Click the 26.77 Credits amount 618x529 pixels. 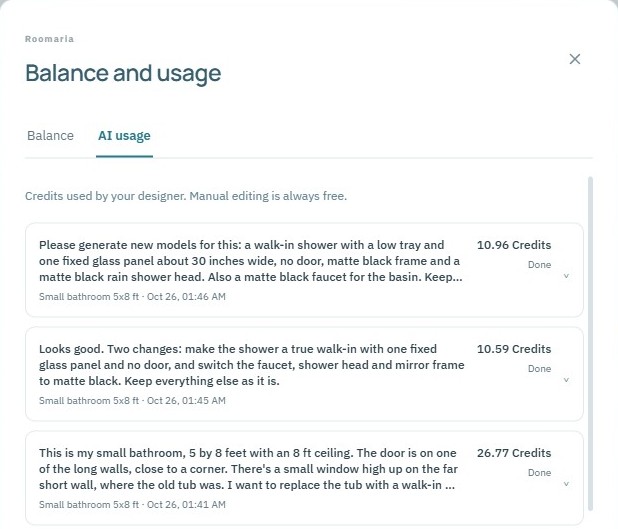click(x=514, y=453)
